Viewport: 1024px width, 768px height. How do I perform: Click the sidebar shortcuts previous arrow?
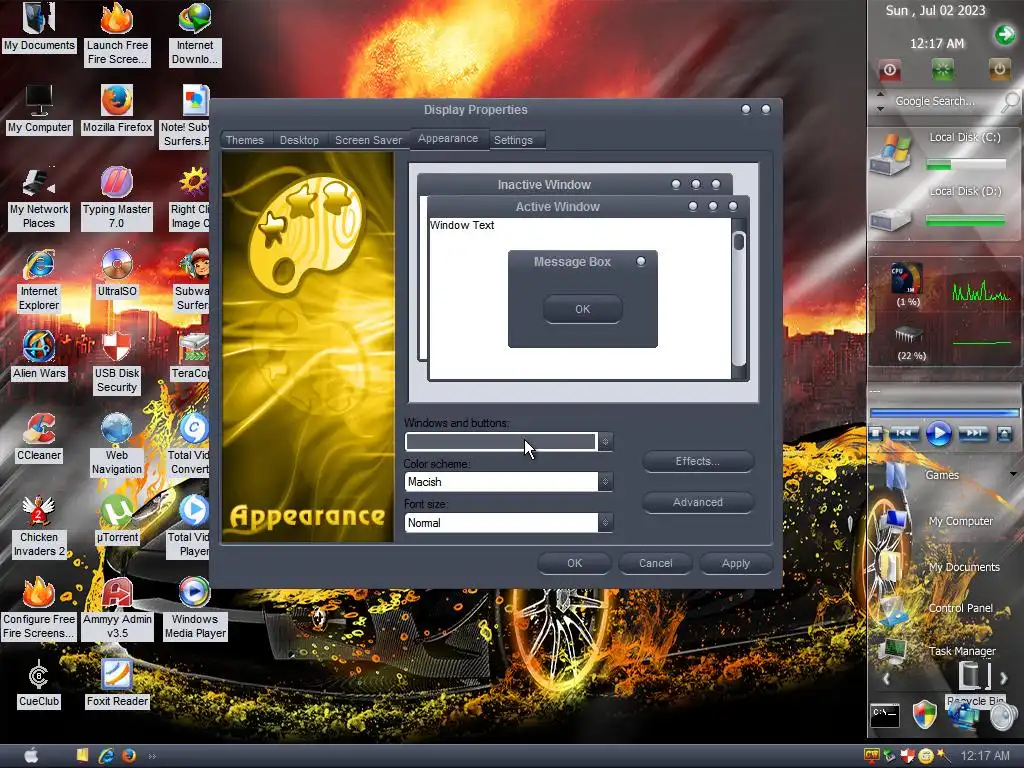click(886, 679)
